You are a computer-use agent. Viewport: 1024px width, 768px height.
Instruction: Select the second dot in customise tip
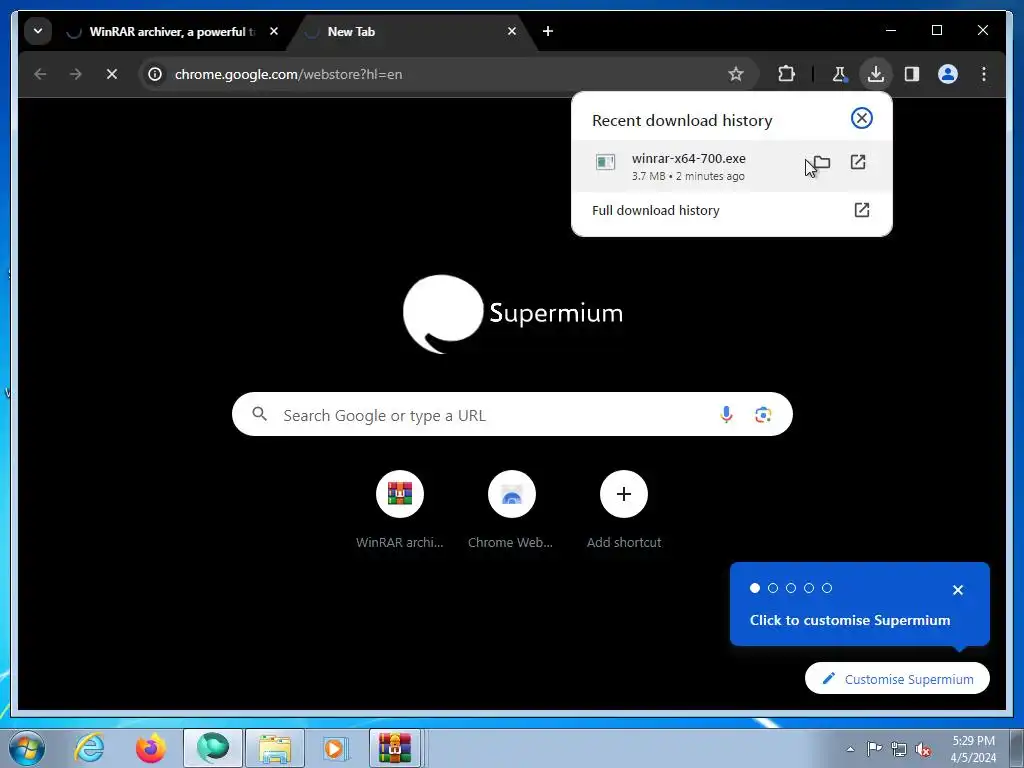773,588
